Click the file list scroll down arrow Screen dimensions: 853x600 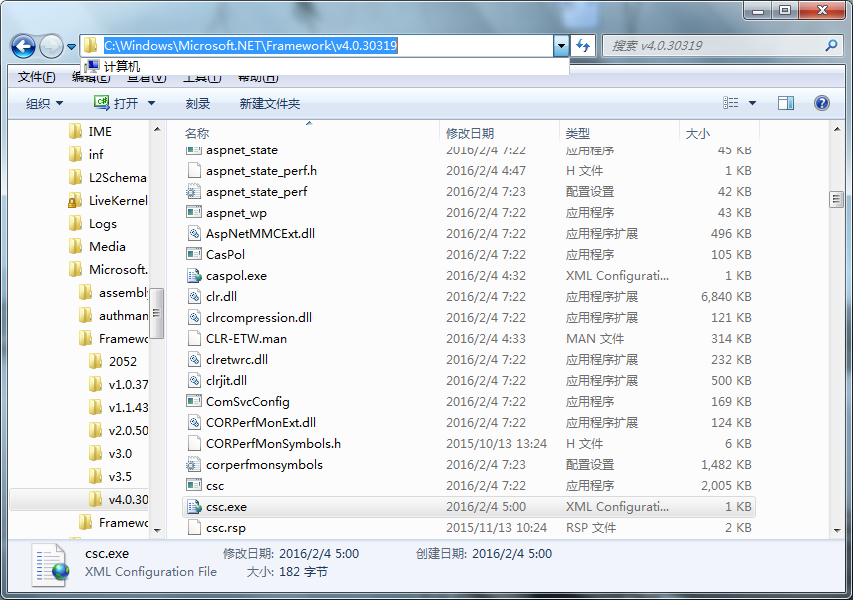(x=836, y=530)
